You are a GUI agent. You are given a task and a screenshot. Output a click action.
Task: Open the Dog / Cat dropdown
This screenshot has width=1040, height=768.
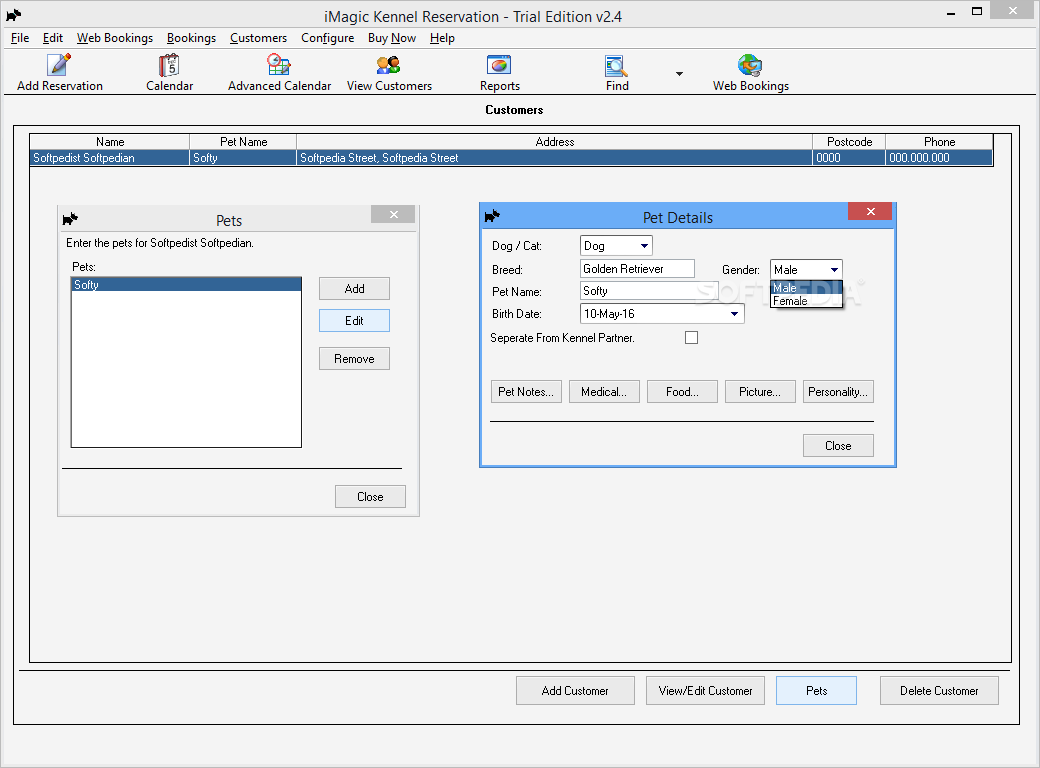[x=616, y=246]
